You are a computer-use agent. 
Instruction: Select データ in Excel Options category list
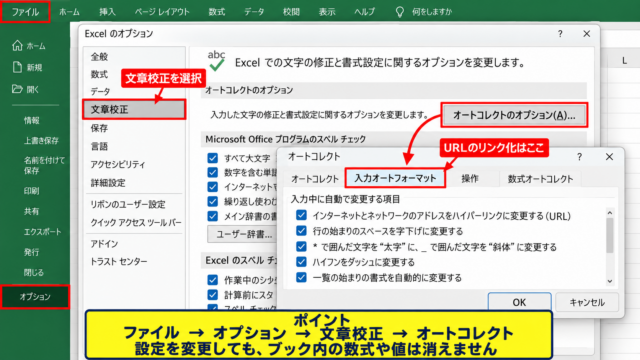point(100,91)
